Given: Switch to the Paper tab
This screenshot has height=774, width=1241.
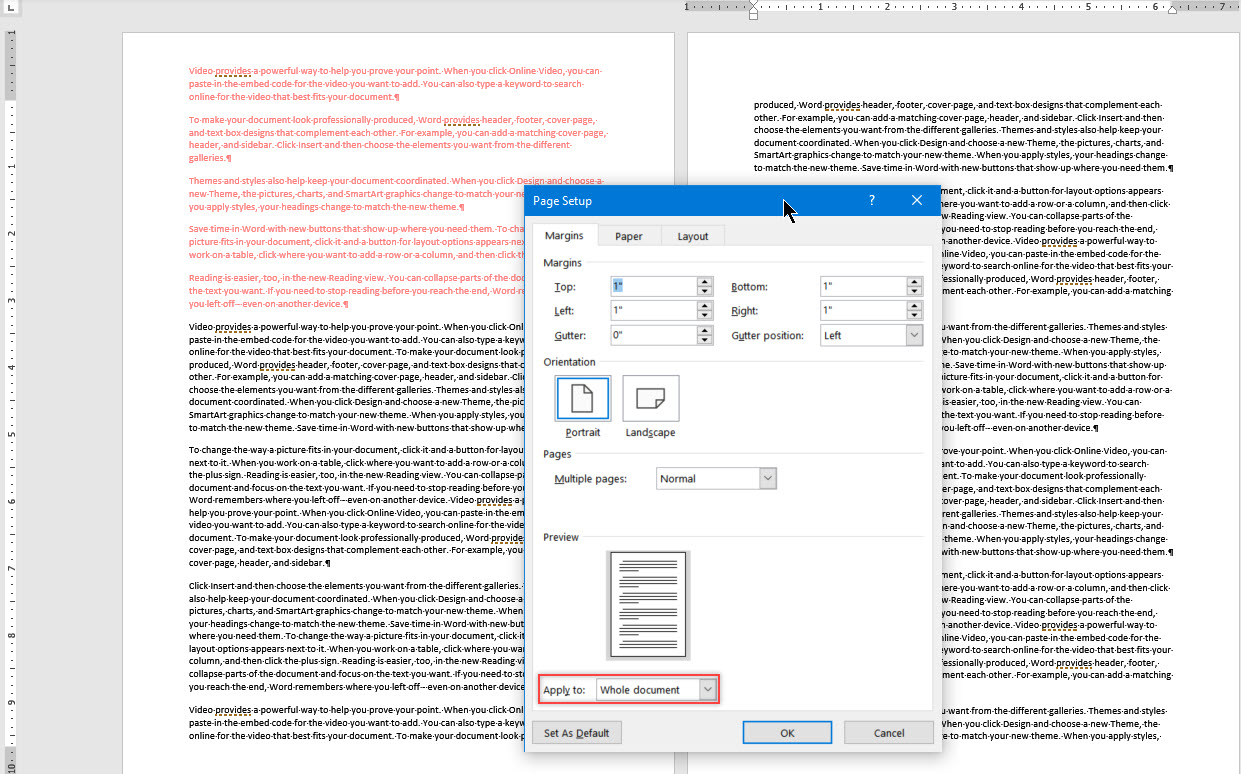Looking at the screenshot, I should coord(629,236).
